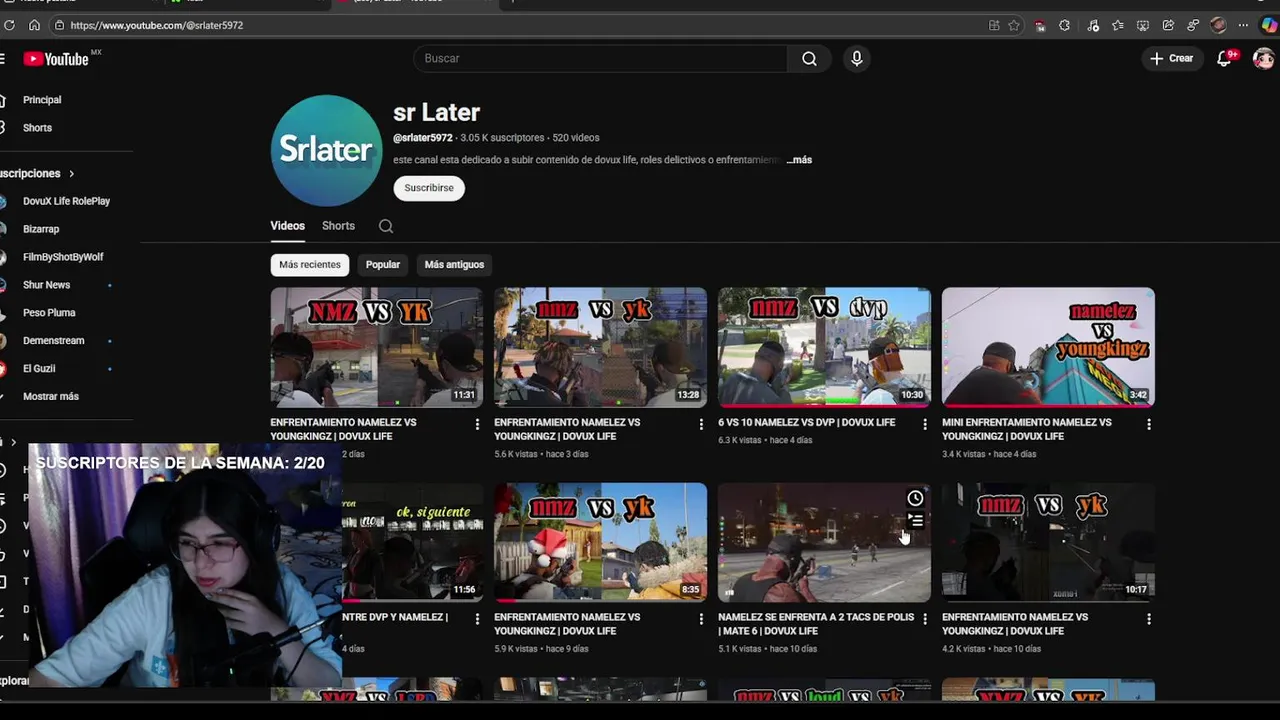The width and height of the screenshot is (1280, 720).
Task: Open the Peso Pluma subscription
Action: pyautogui.click(x=49, y=313)
